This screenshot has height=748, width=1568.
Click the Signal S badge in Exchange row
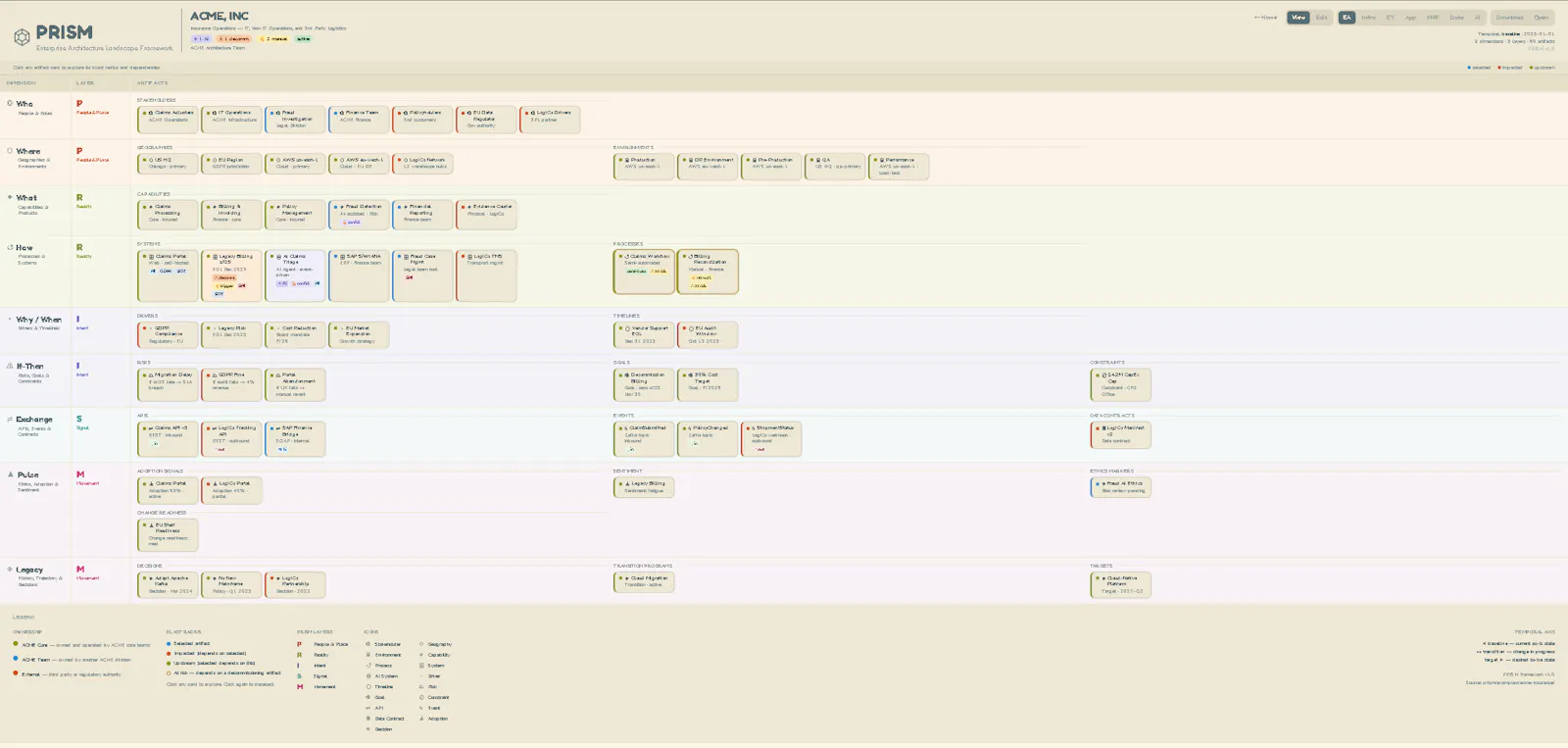[x=79, y=419]
